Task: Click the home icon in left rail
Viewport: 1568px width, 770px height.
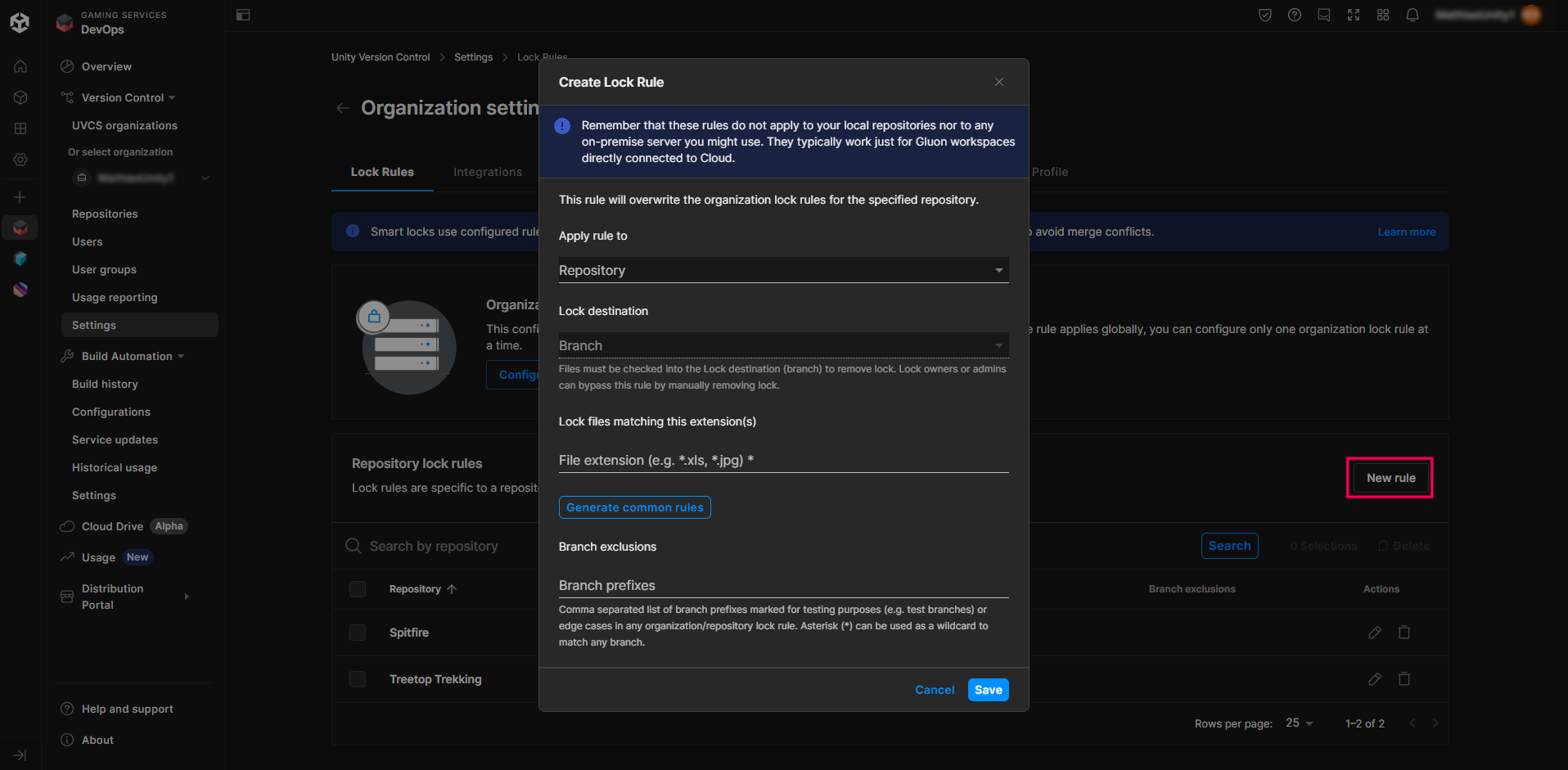Action: (x=20, y=66)
